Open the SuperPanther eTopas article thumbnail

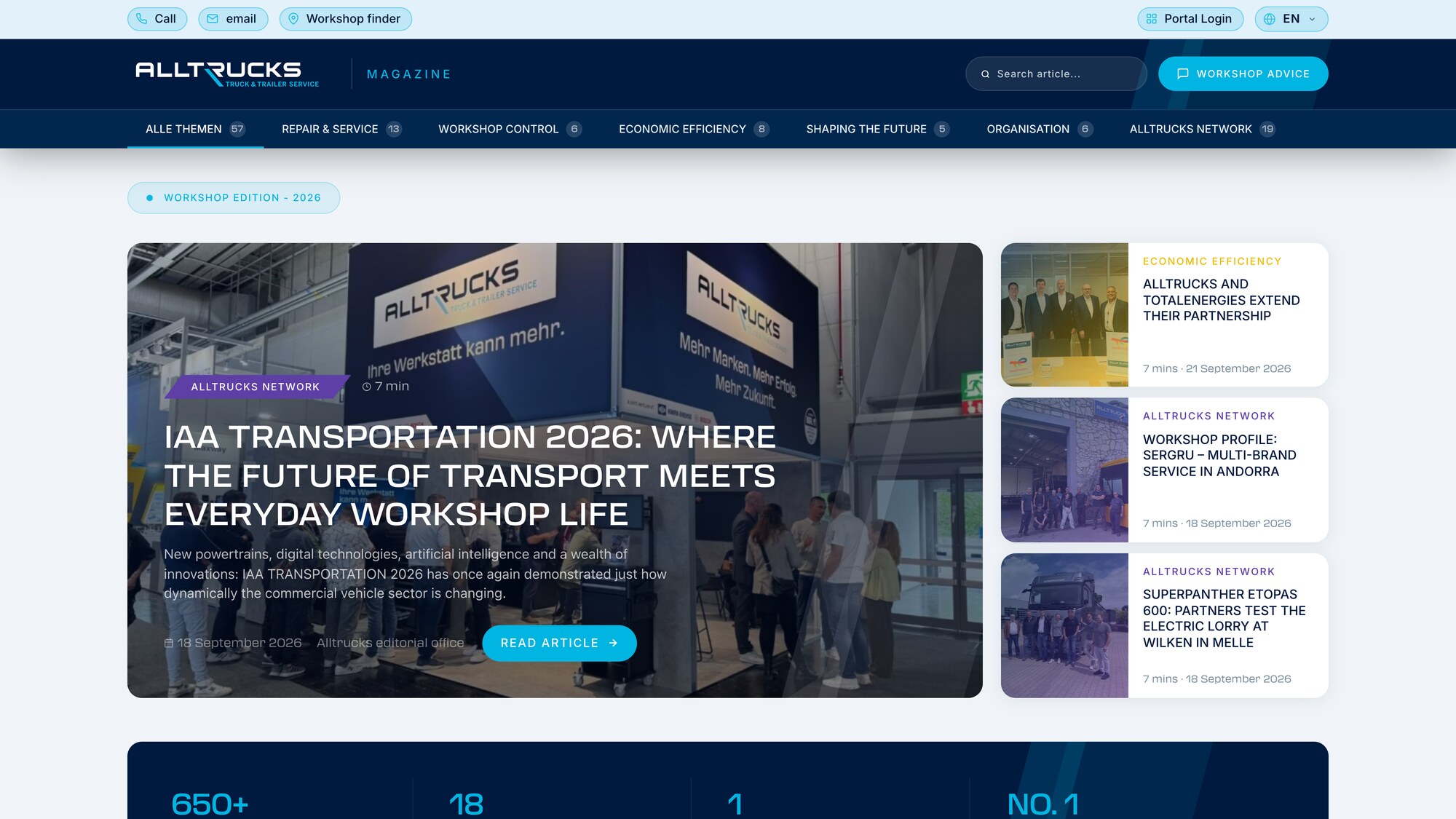(1064, 625)
